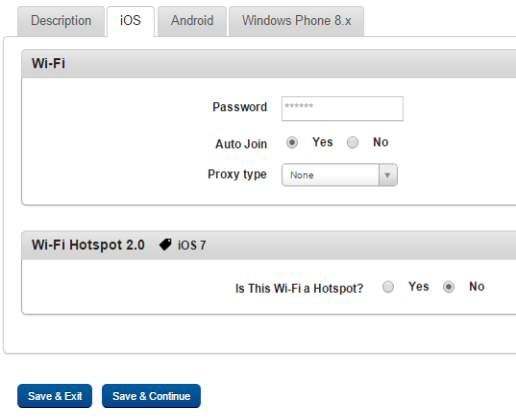Open the Proxy type dropdown arrow
Screen dimensions: 516x420
point(387,175)
